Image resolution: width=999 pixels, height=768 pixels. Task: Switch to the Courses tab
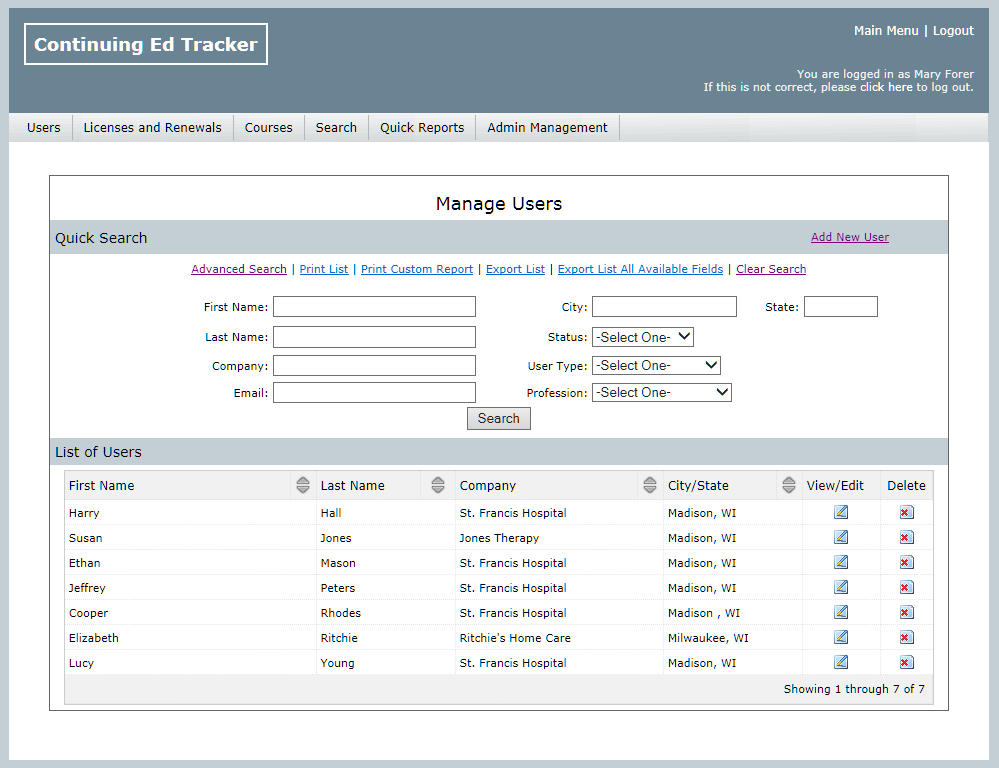pos(268,127)
